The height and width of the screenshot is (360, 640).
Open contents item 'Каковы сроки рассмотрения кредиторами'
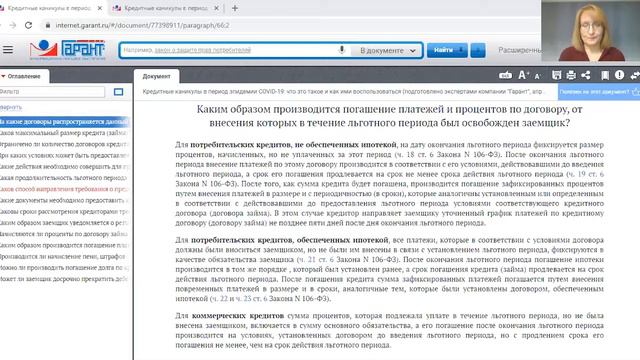coord(64,212)
